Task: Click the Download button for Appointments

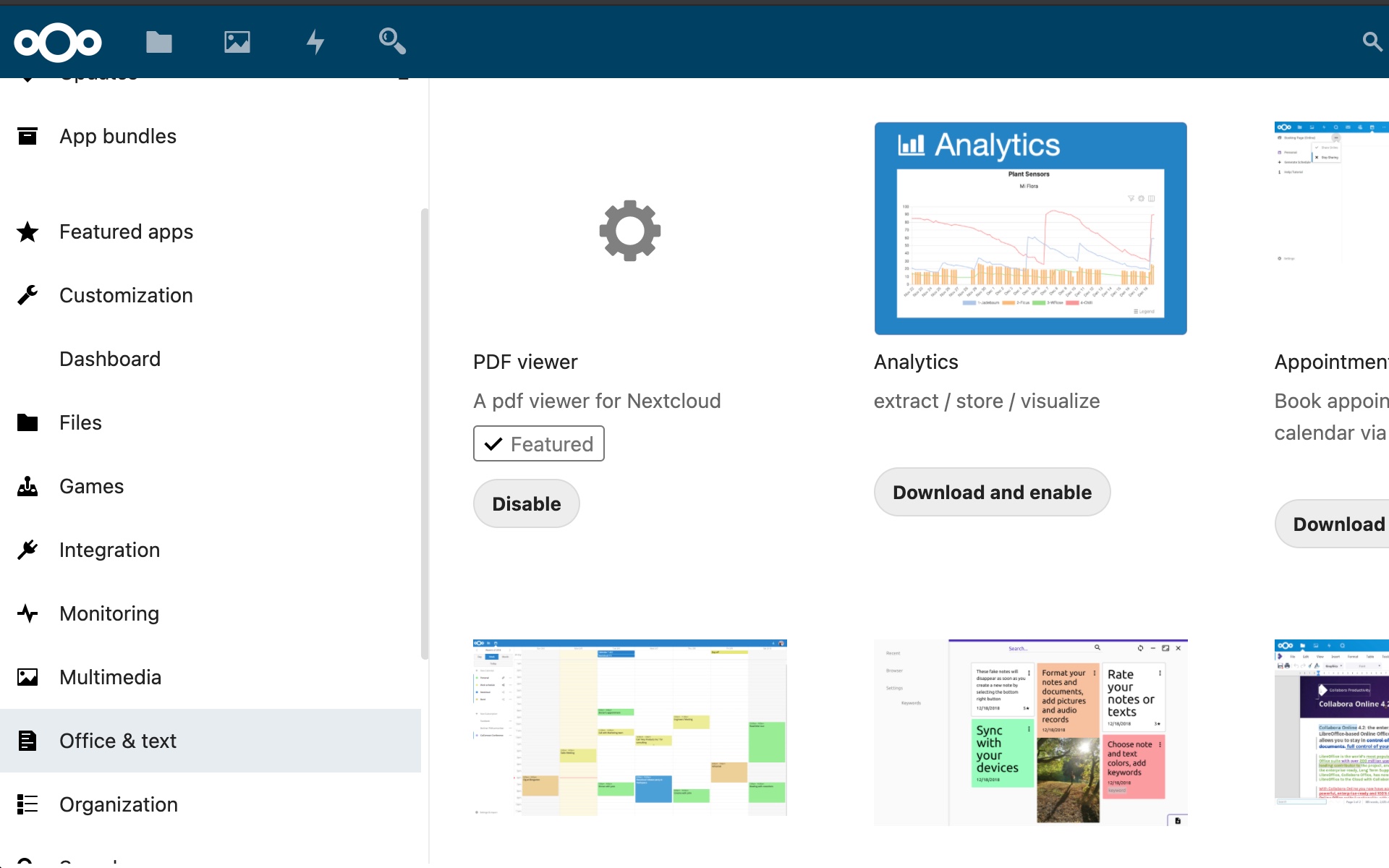Action: [x=1333, y=524]
